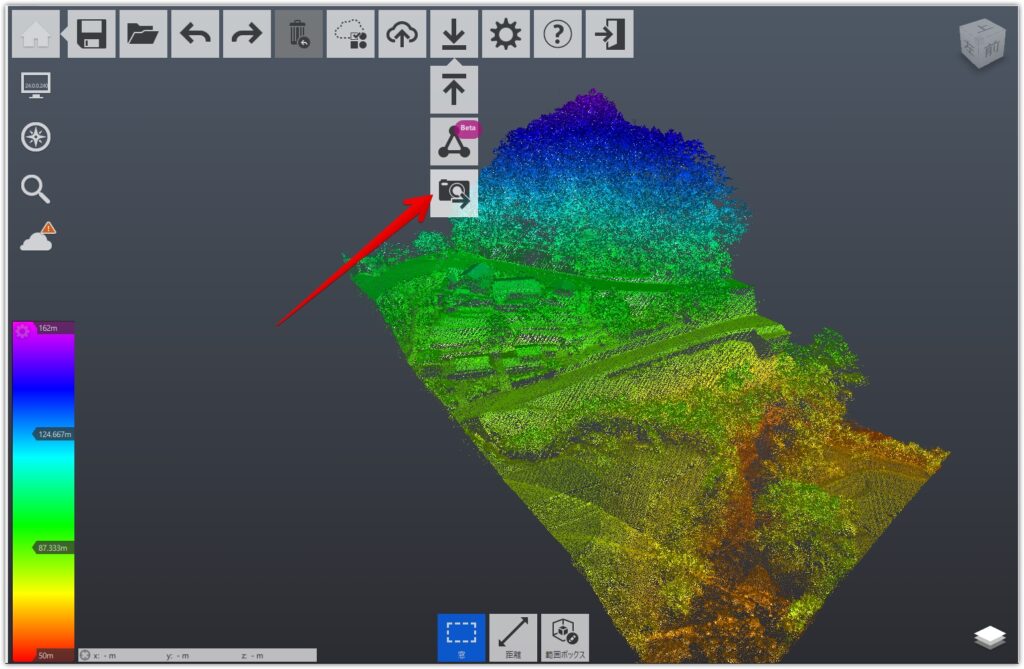Select the screenshot export icon marked by red arrow
The height and width of the screenshot is (669, 1024).
click(x=455, y=192)
